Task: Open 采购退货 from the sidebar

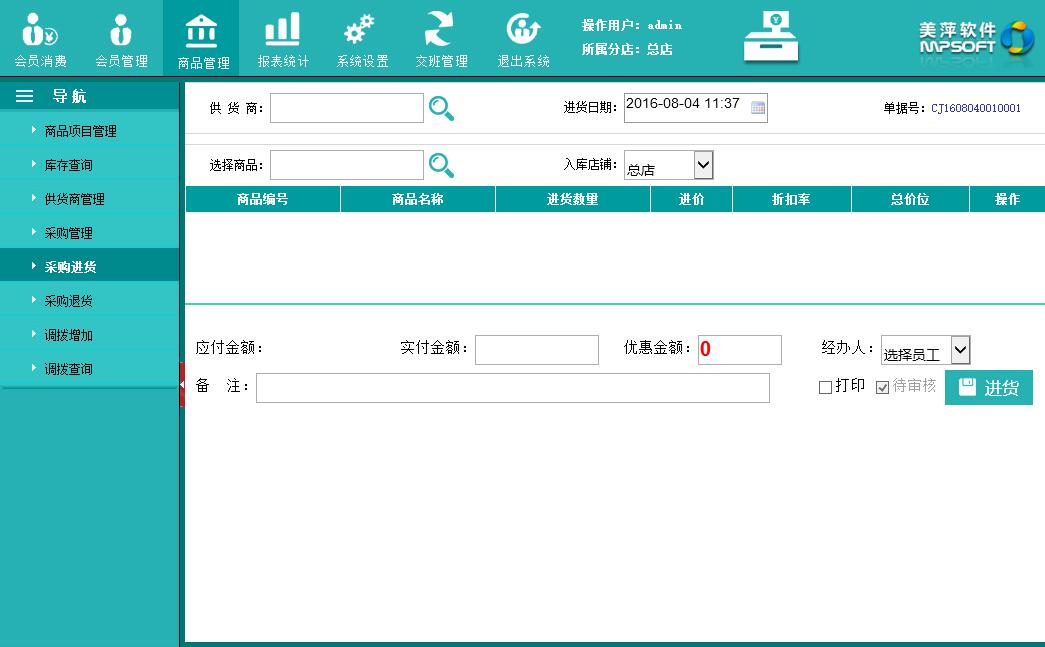Action: pos(69,301)
